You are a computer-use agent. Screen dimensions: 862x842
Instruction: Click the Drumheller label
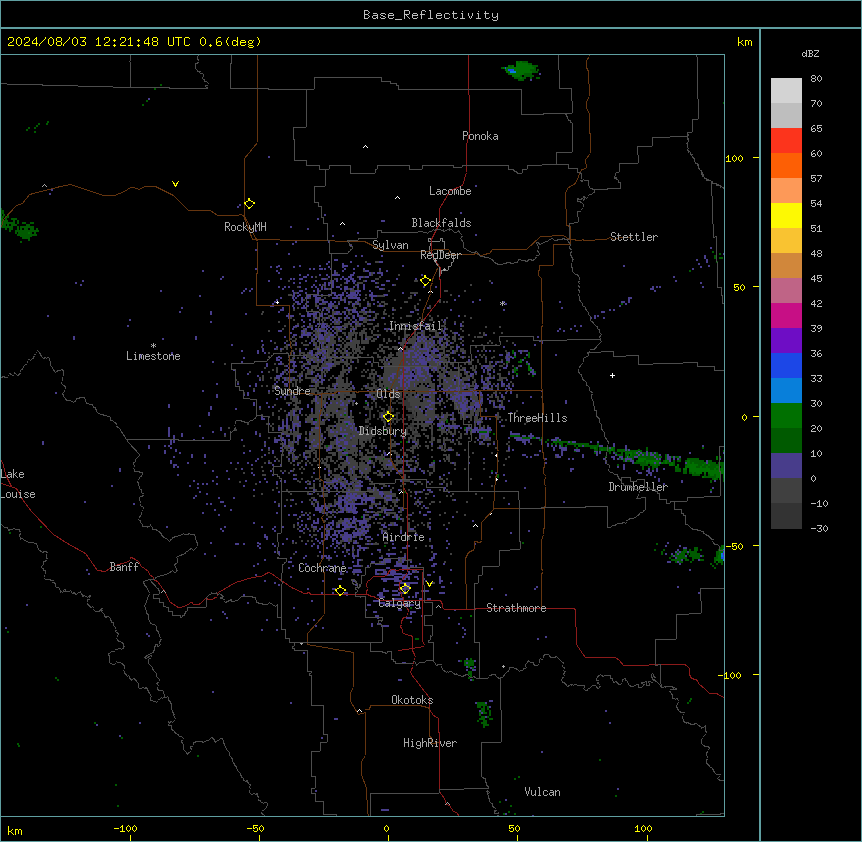(x=638, y=487)
